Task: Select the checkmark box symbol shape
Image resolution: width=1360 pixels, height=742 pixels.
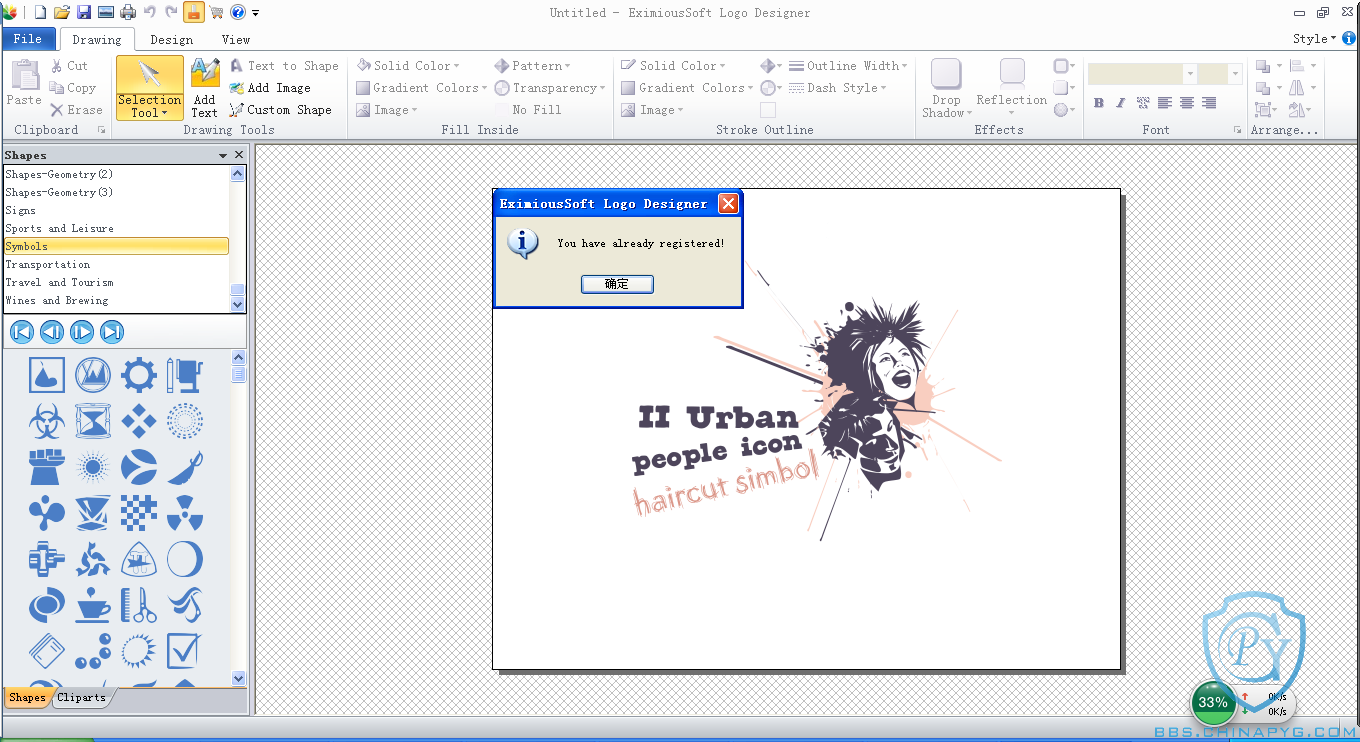Action: pyautogui.click(x=185, y=651)
